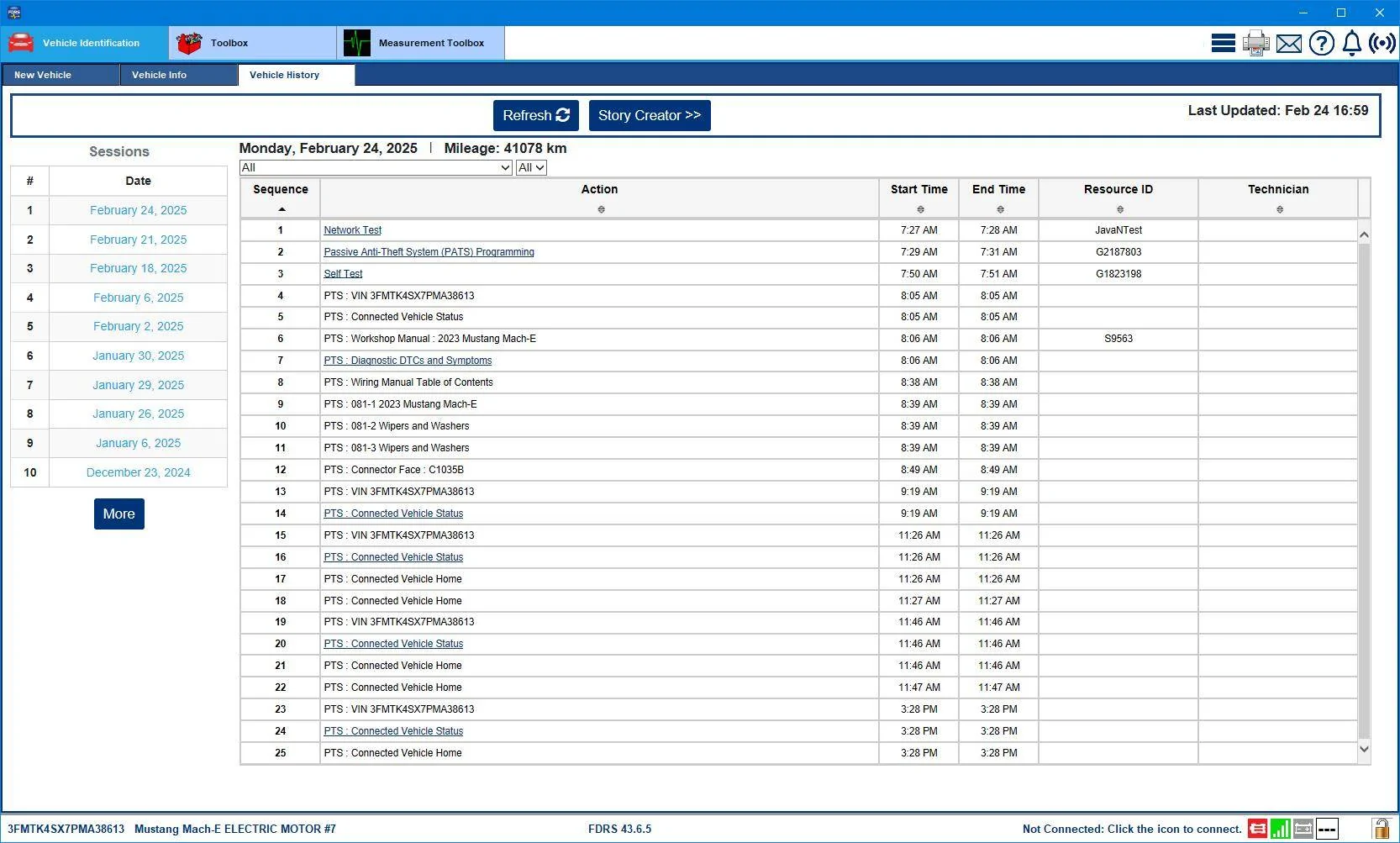1400x843 pixels.
Task: Sort using the Action column sort arrows
Action: coord(601,209)
